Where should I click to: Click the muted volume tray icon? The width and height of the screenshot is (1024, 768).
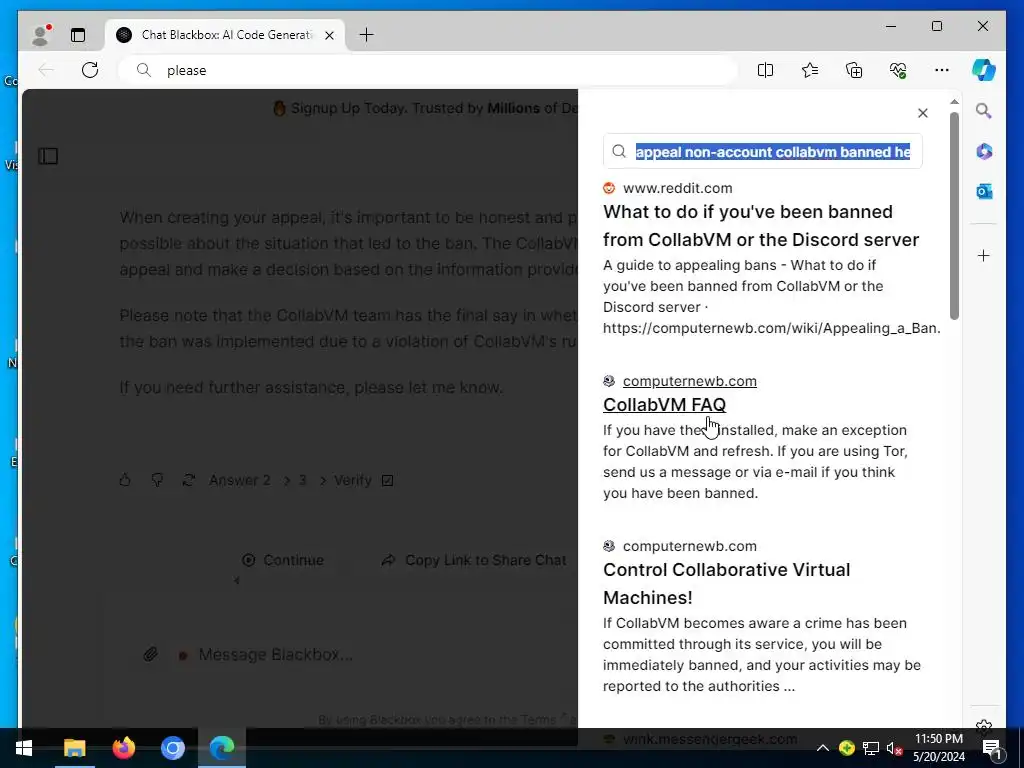click(x=895, y=748)
